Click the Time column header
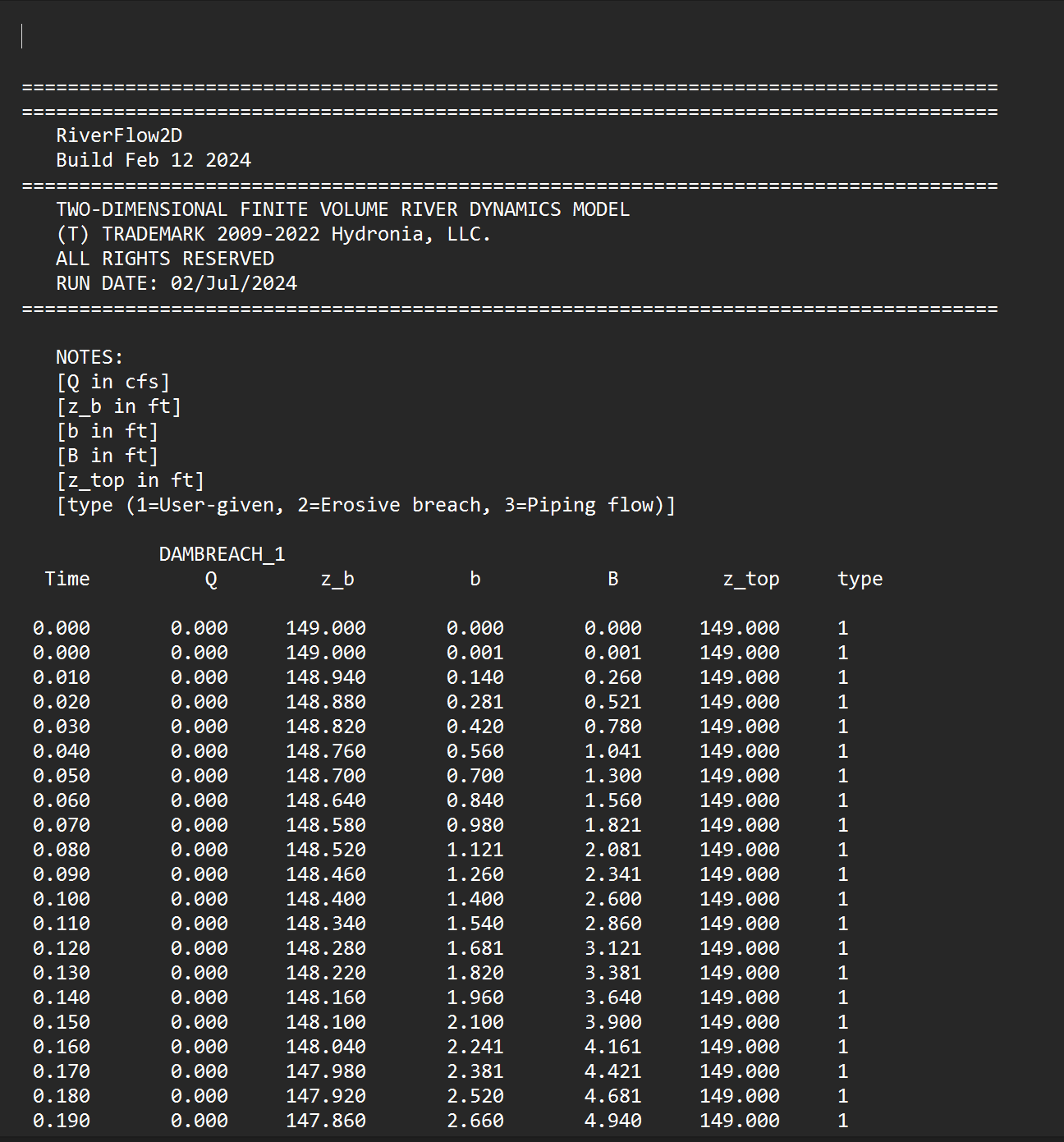1064x1142 pixels. 66,579
